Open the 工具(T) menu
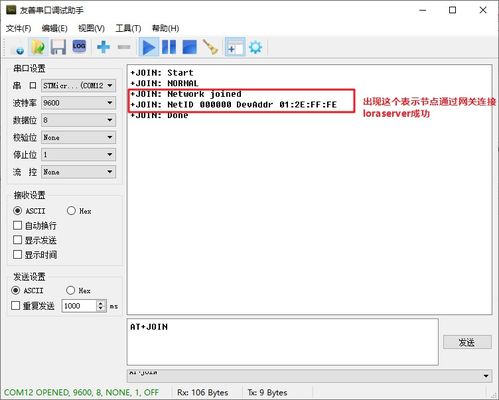 click(128, 28)
